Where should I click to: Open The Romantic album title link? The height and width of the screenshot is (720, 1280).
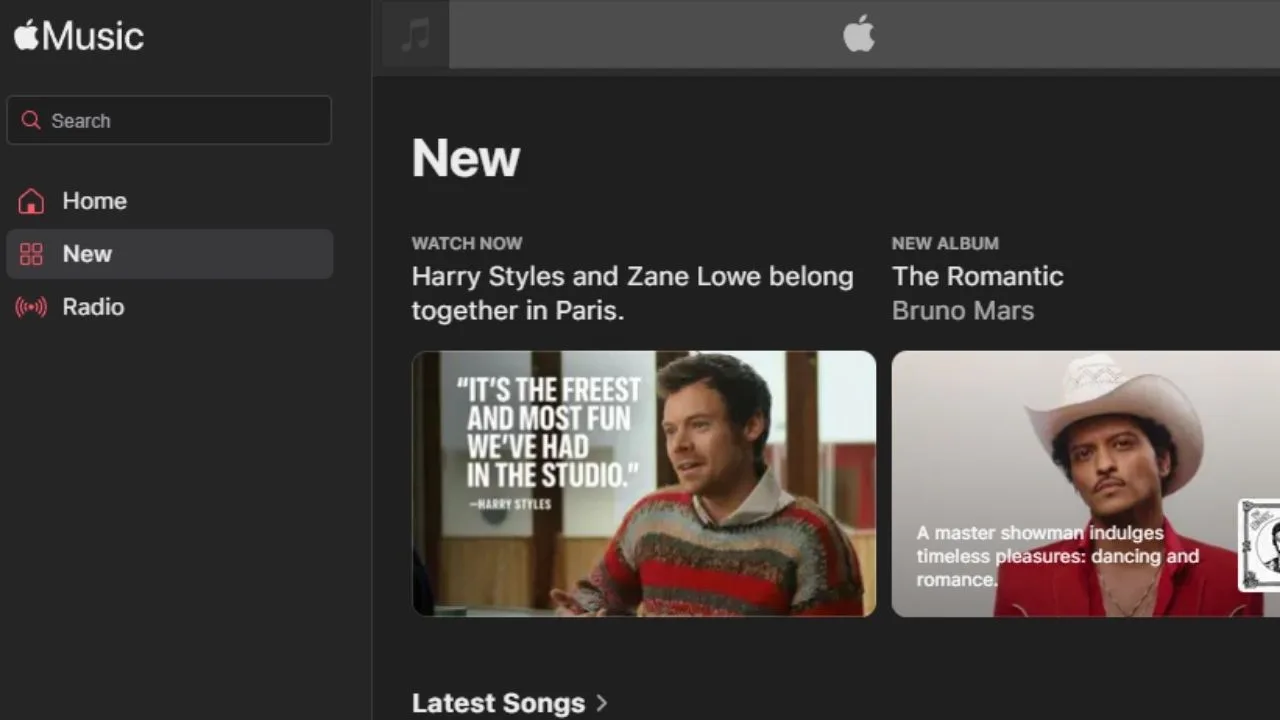[977, 276]
